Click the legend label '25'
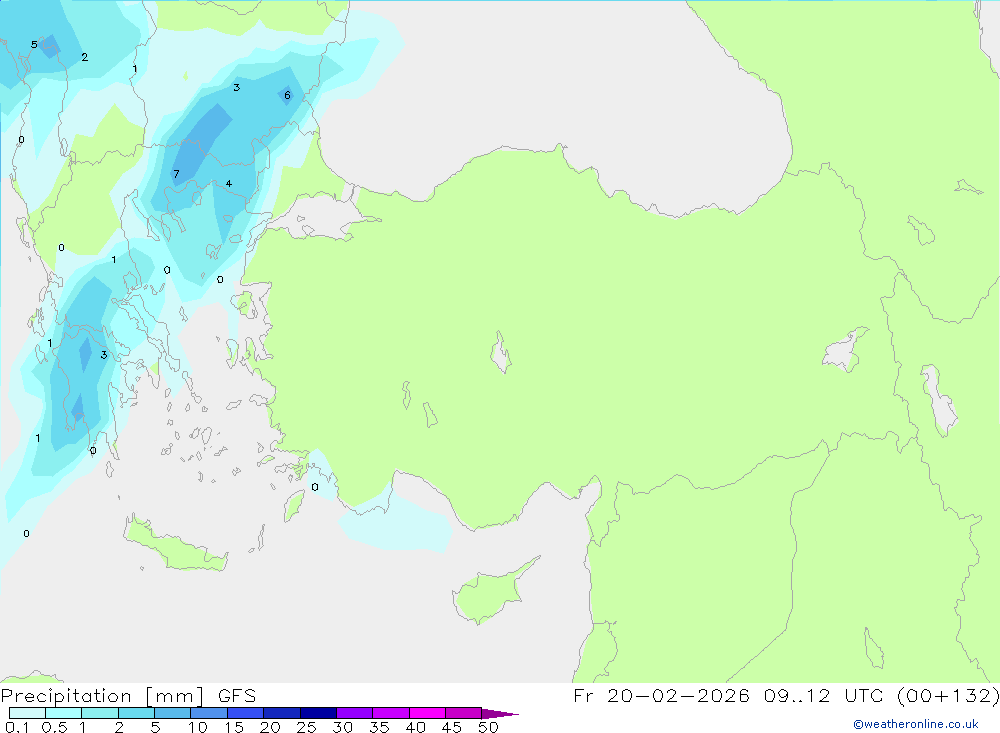Screen dimensions: 1000x733 pyautogui.click(x=306, y=727)
